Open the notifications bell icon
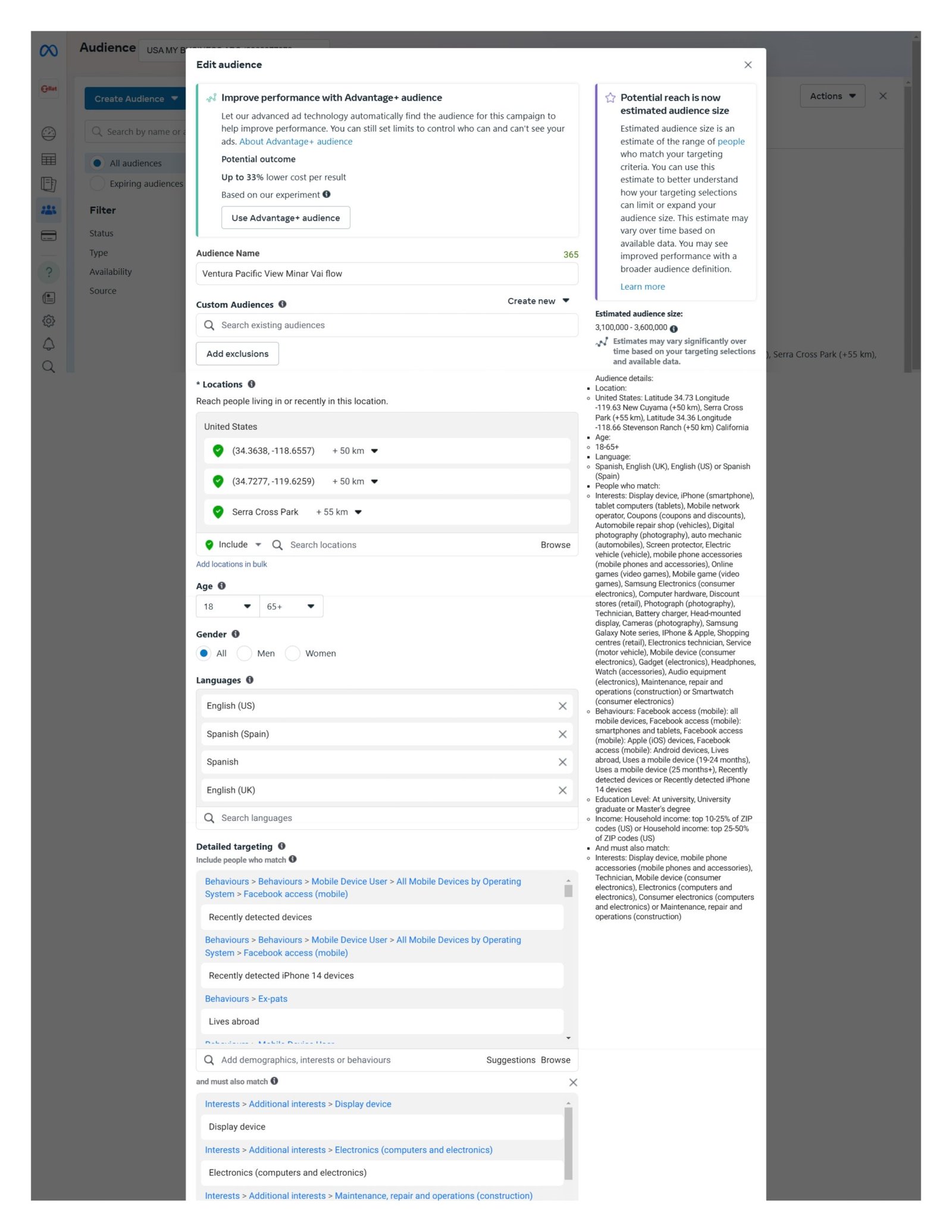952x1232 pixels. coord(48,344)
